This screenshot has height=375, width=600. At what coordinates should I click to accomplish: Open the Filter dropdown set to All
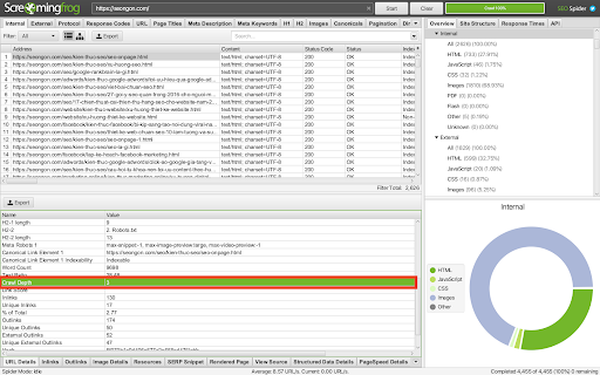pos(38,36)
